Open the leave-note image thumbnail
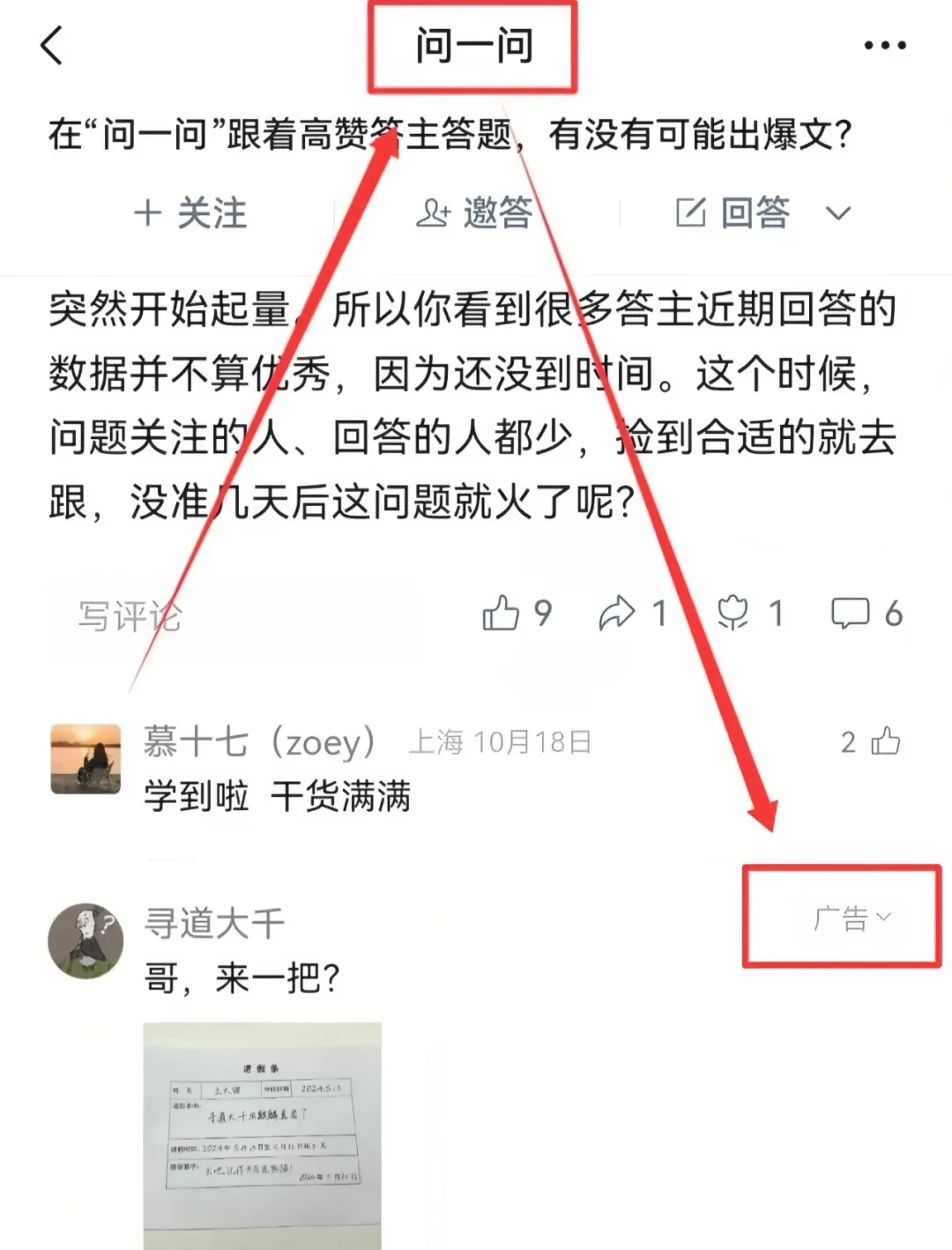The height and width of the screenshot is (1250, 952). click(263, 1136)
